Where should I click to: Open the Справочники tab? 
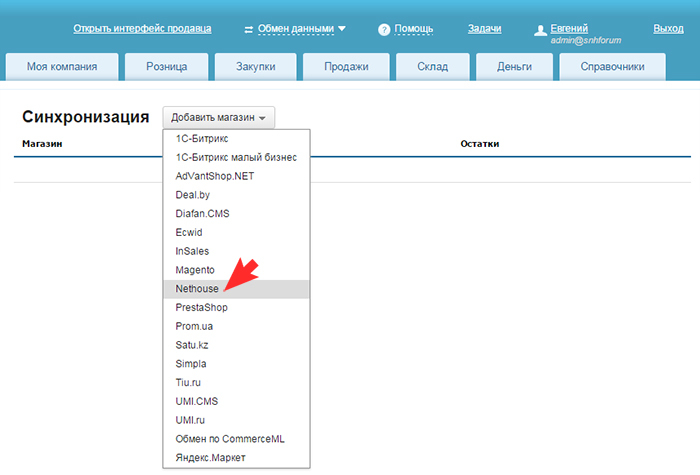point(612,67)
